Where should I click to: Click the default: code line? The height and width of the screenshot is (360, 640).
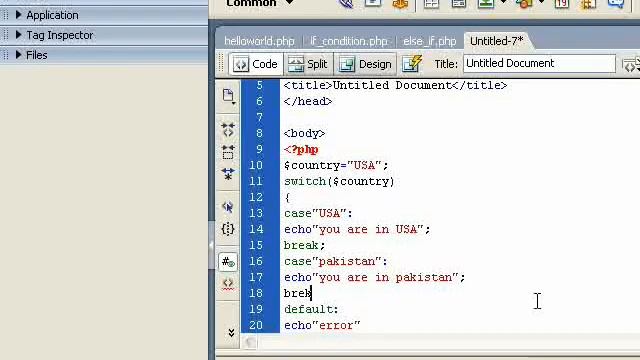point(311,309)
